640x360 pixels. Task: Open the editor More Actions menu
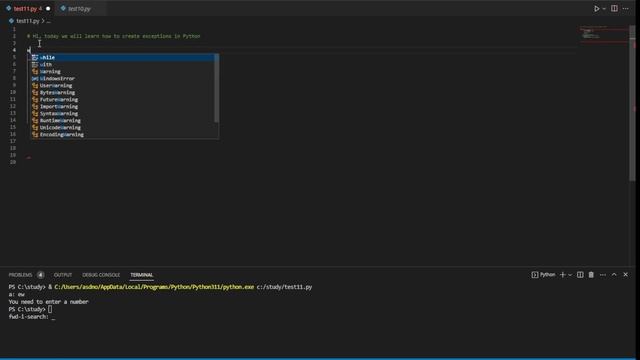(x=625, y=9)
